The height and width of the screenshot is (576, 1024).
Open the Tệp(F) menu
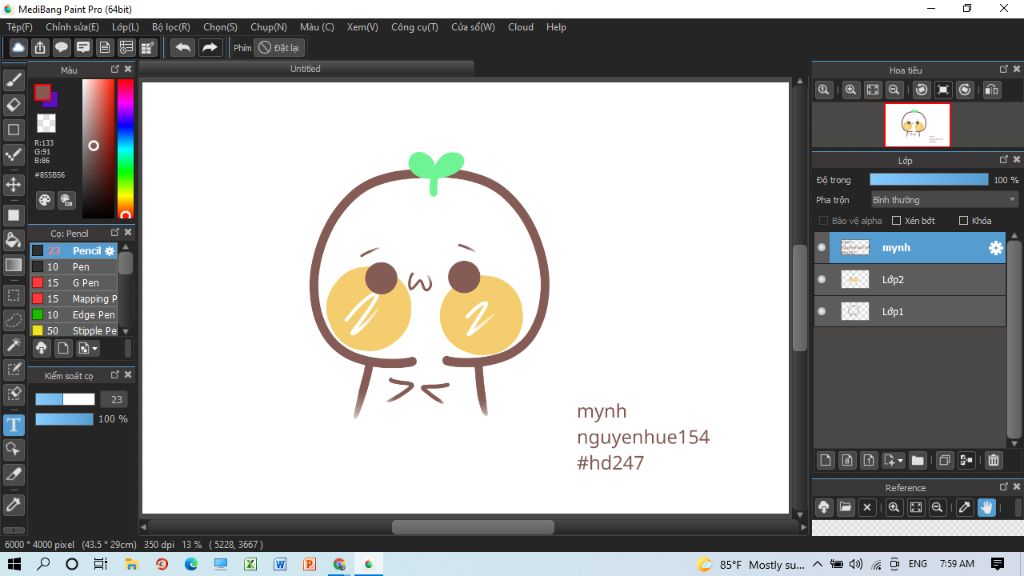pos(20,27)
